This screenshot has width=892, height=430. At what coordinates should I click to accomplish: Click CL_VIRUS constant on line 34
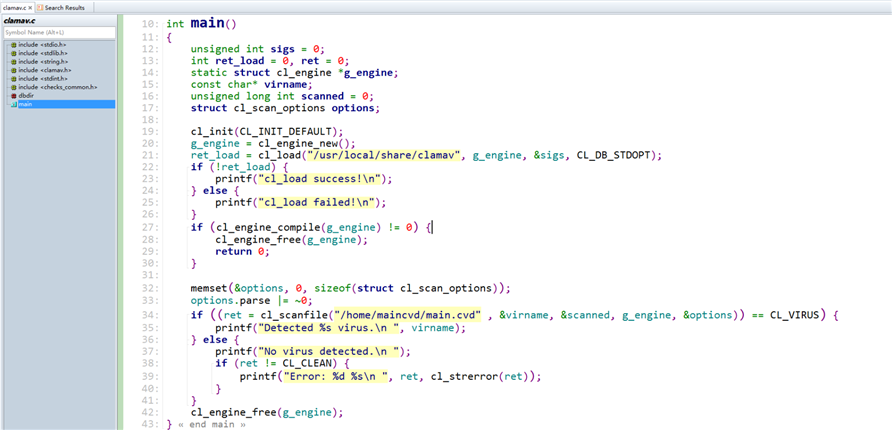pos(795,315)
